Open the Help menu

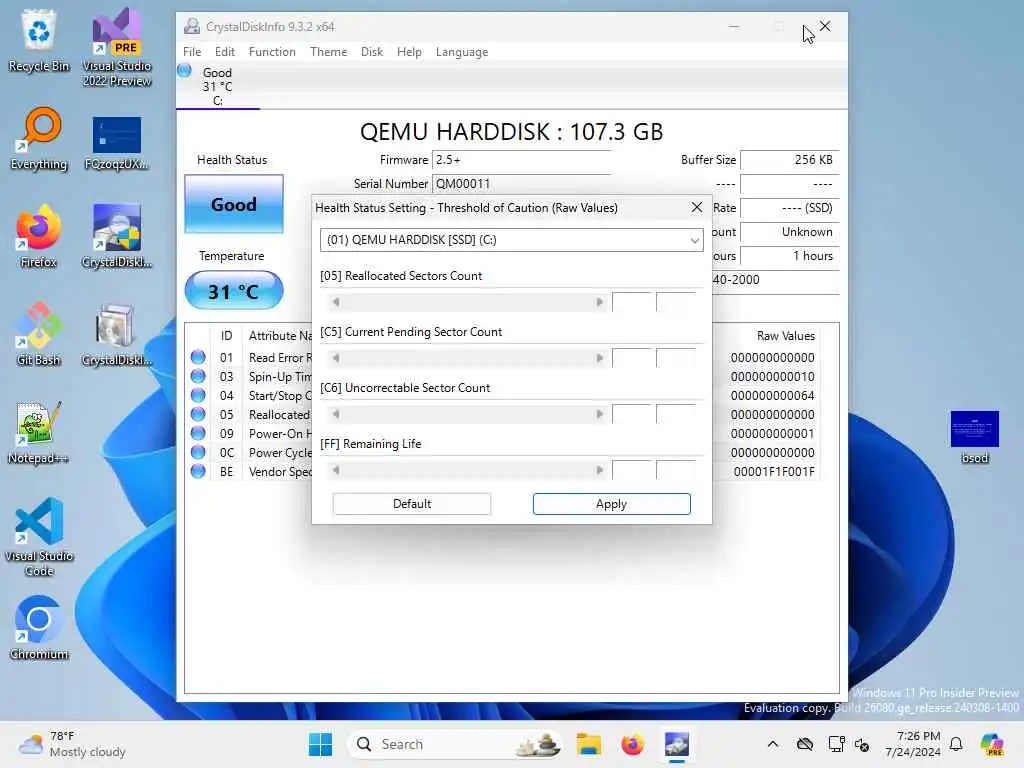click(x=409, y=52)
